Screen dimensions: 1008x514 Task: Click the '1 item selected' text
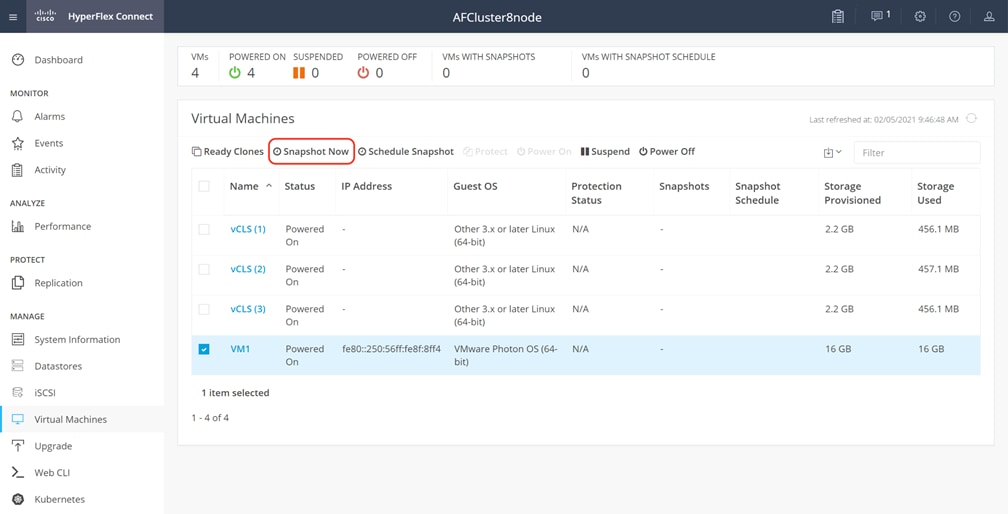pyautogui.click(x=235, y=393)
